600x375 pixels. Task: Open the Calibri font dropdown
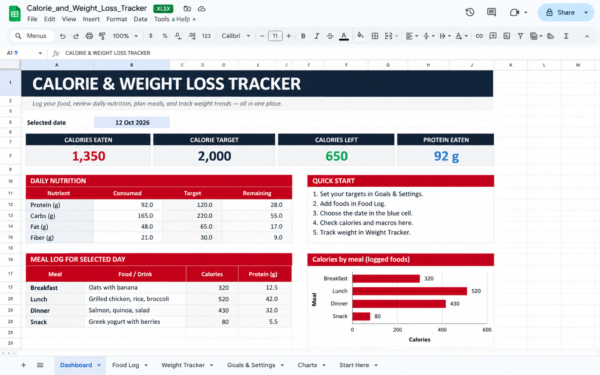236,36
